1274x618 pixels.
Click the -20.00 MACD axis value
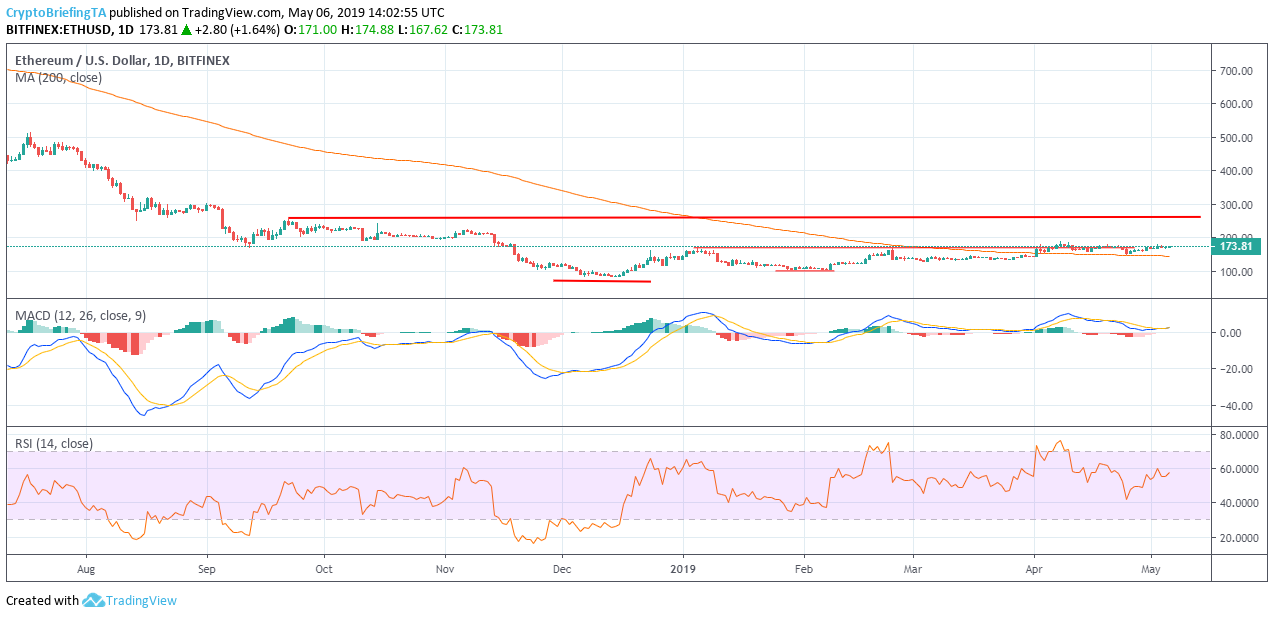(x=1236, y=369)
